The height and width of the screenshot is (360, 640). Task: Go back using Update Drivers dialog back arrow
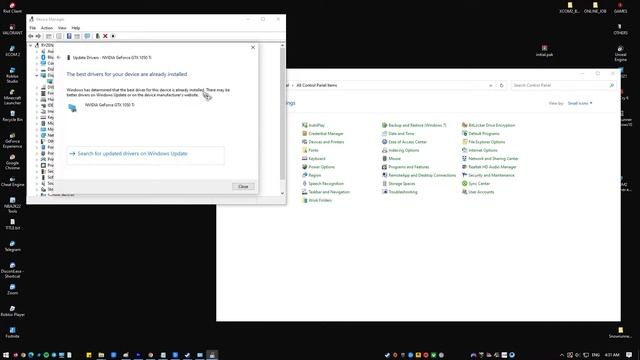(59, 58)
